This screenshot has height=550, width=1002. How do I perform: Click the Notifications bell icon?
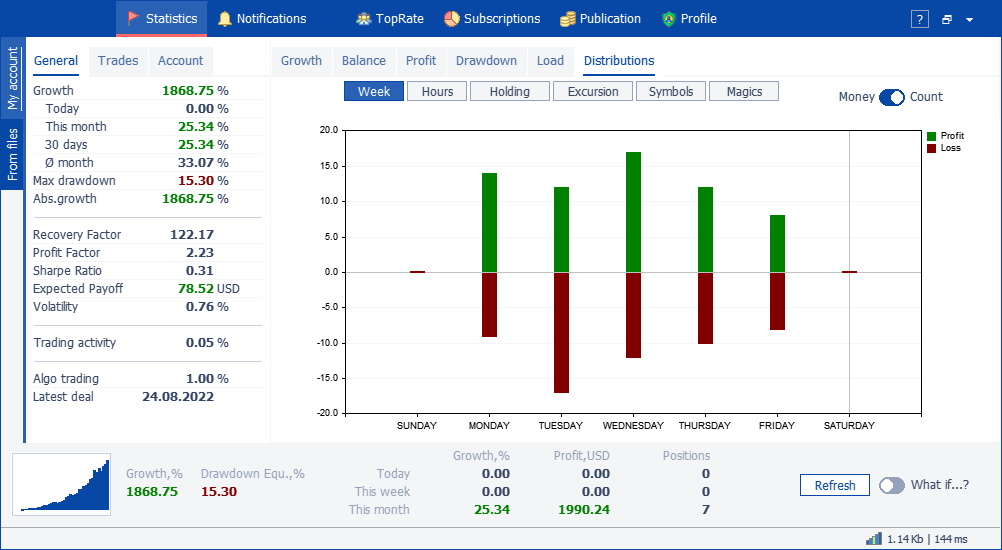point(224,19)
